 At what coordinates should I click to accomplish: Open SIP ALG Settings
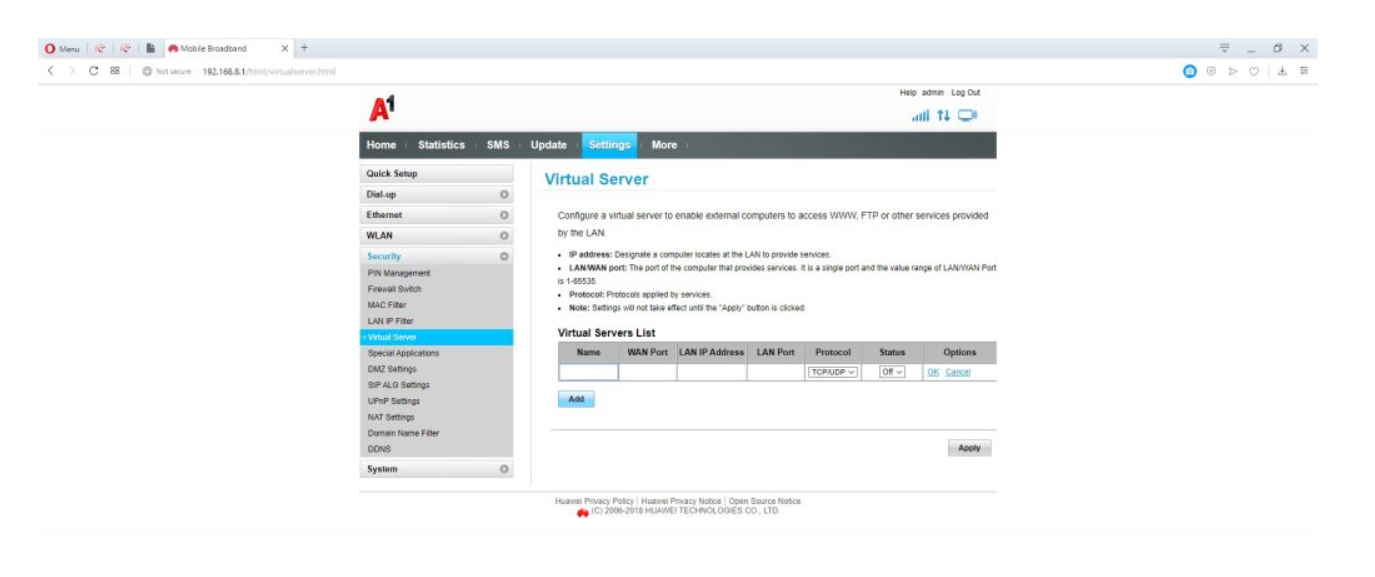tap(398, 385)
